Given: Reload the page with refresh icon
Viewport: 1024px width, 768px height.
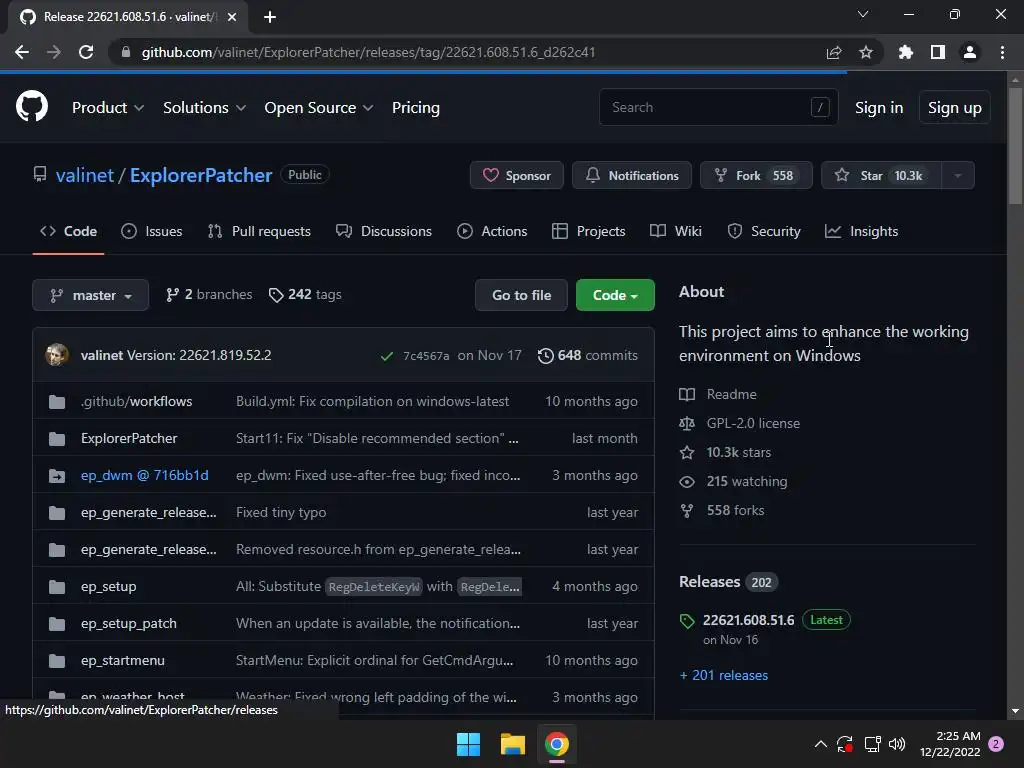Looking at the screenshot, I should coord(86,52).
